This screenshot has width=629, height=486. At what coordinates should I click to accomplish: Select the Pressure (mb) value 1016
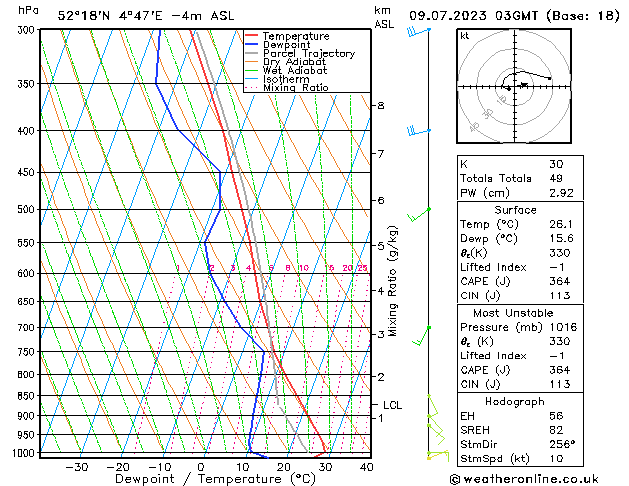[563, 327]
